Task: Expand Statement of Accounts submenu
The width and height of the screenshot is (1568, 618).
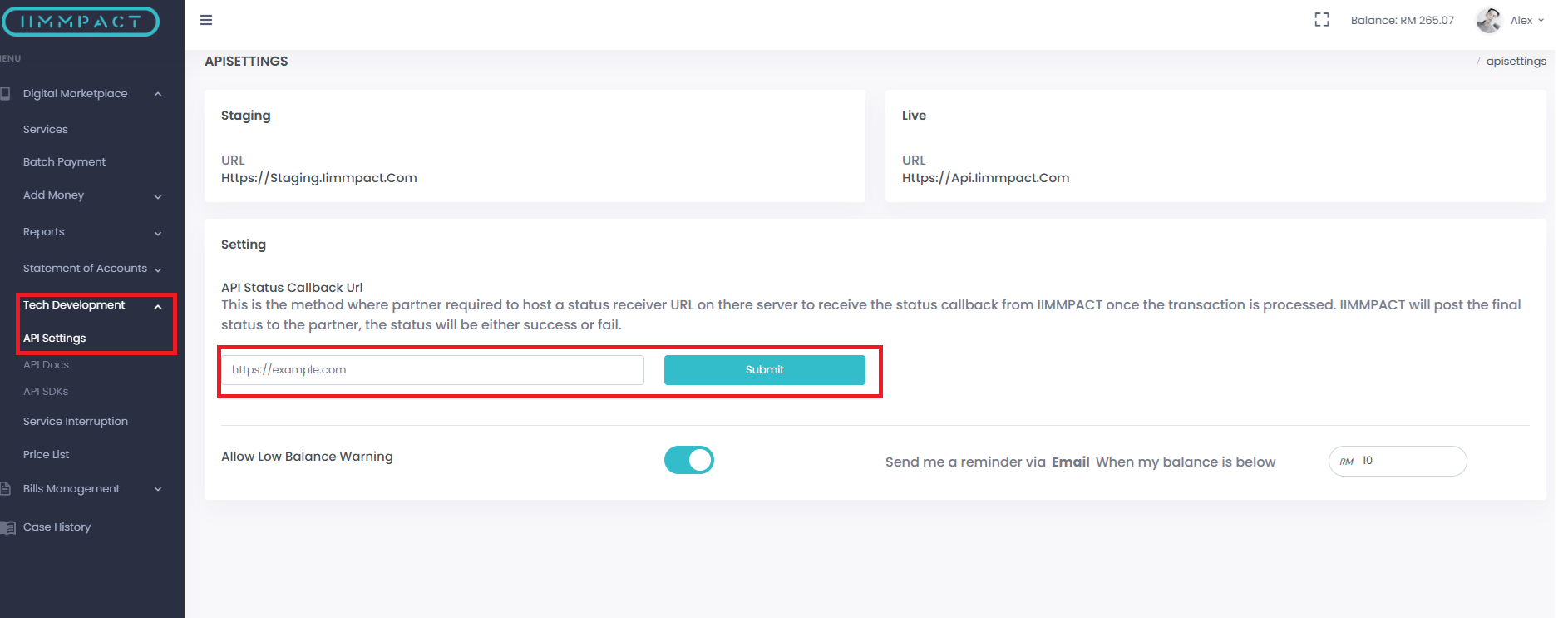Action: (158, 269)
